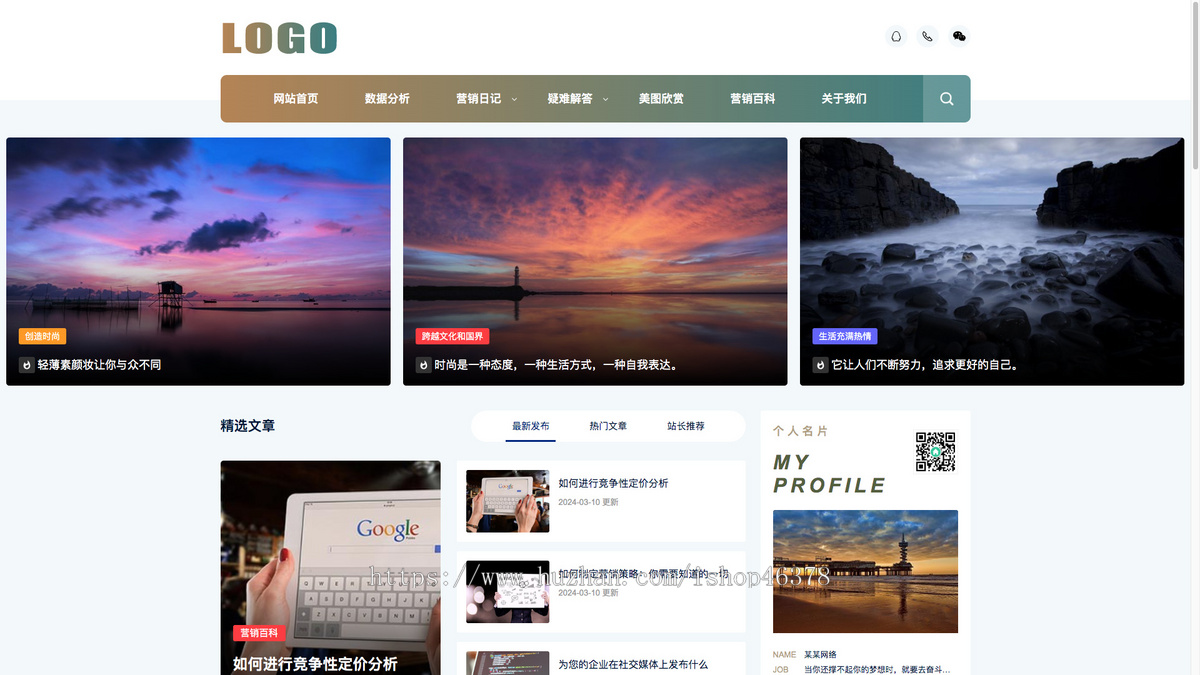Click the purple sunset pier banner image
Screen dimensions: 1200x675
198,261
